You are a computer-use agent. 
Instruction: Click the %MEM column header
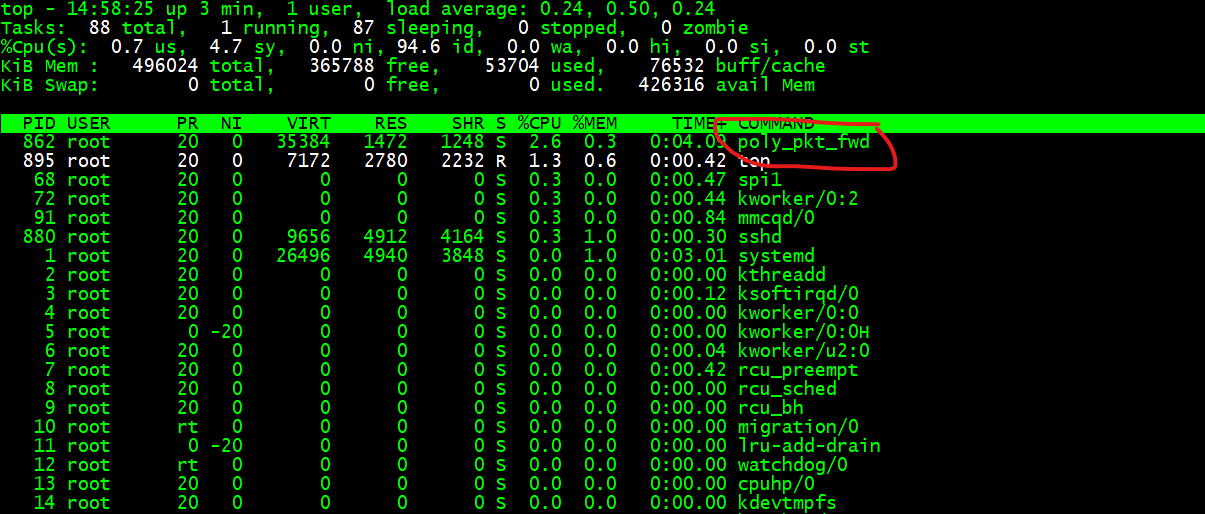[x=595, y=123]
